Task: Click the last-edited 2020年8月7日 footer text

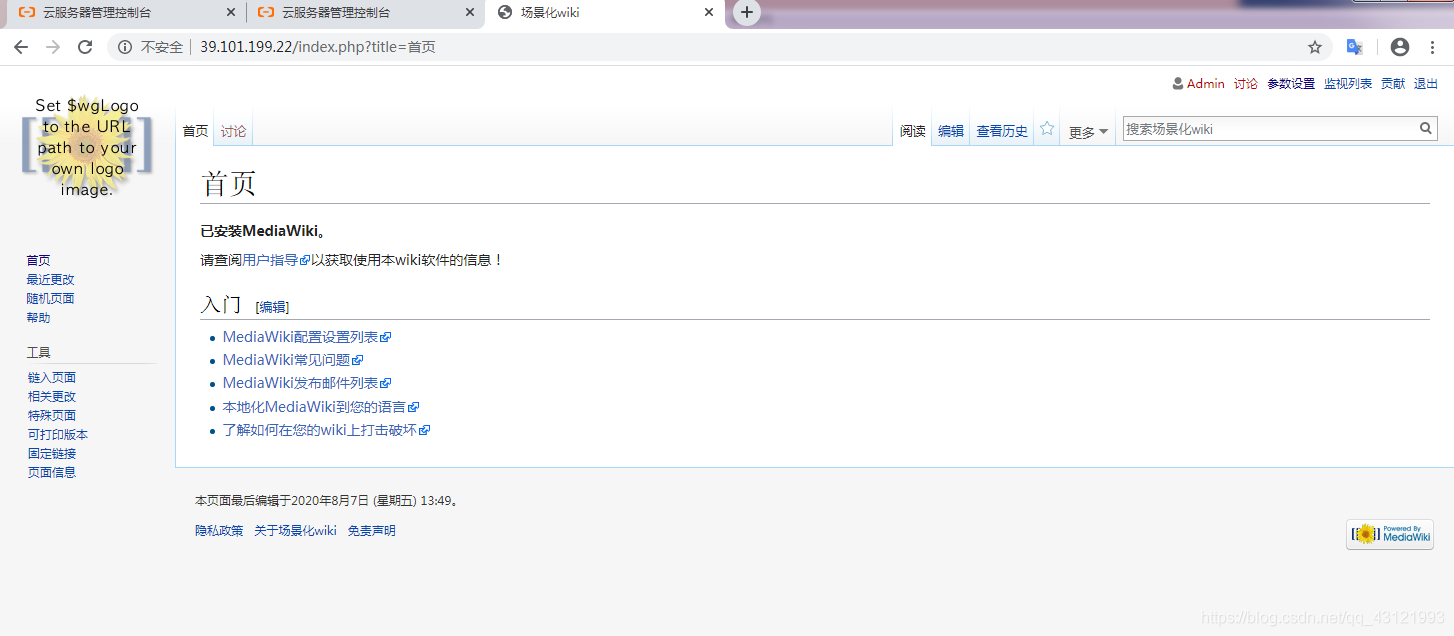Action: pyautogui.click(x=329, y=501)
